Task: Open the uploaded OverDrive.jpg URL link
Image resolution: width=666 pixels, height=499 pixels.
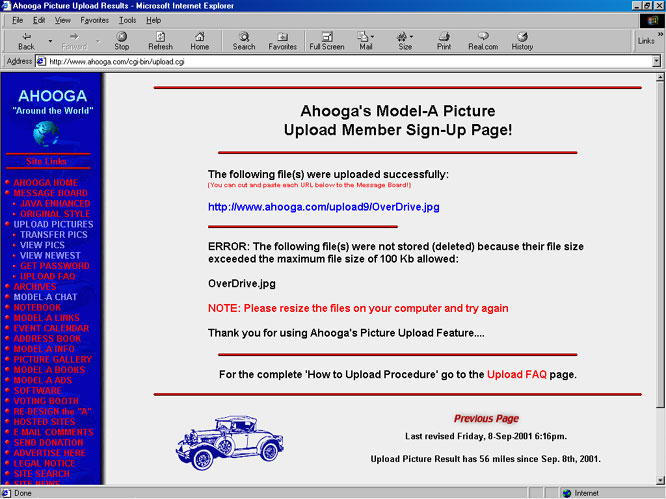Action: click(x=323, y=207)
